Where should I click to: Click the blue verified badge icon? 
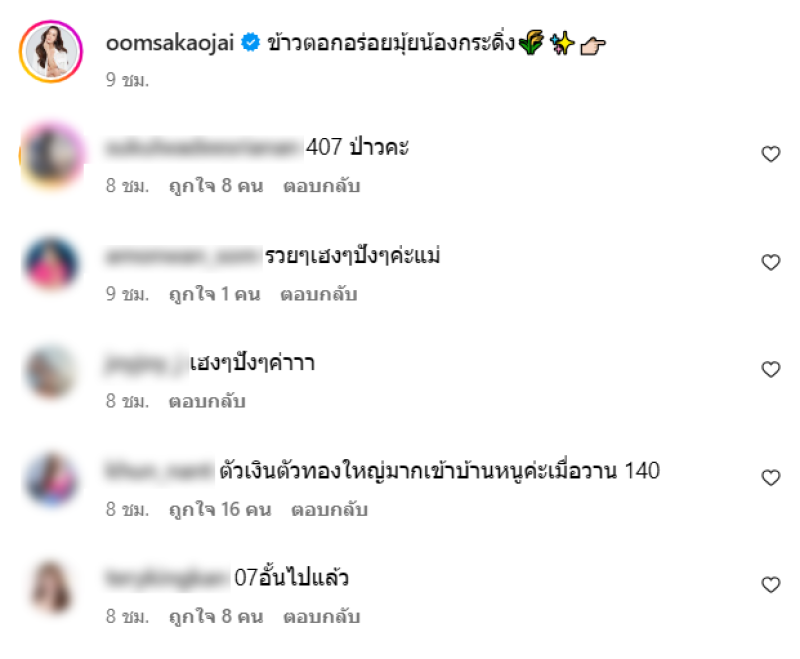coord(250,42)
